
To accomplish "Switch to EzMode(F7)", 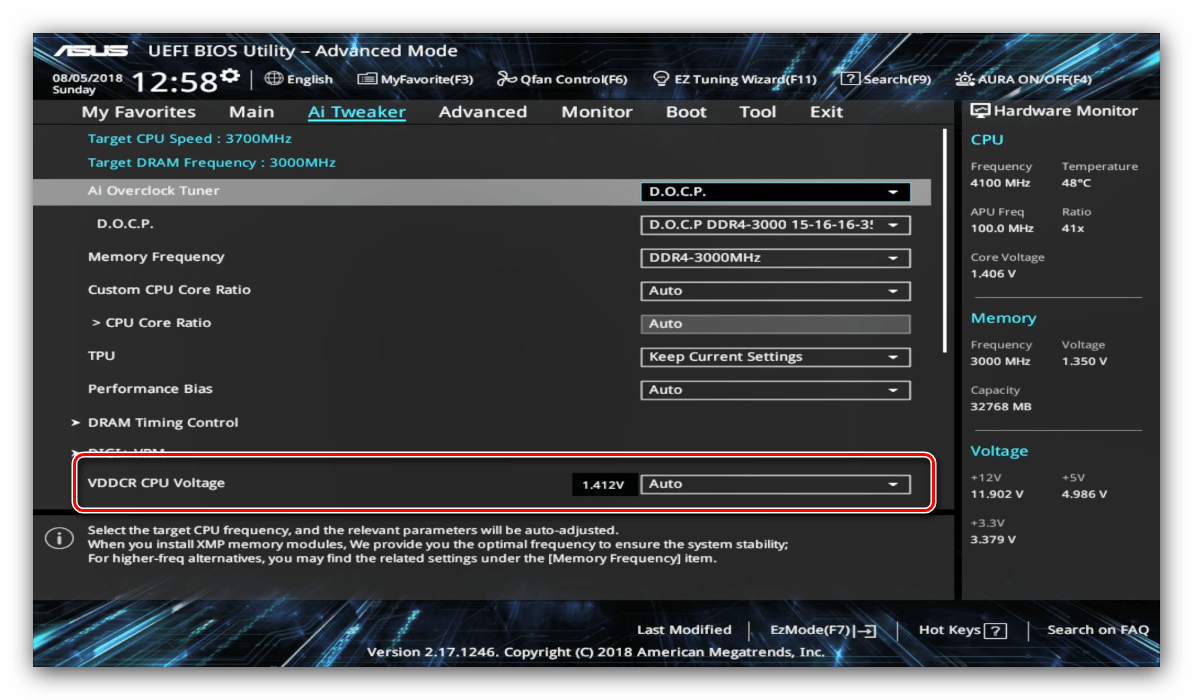I will coord(822,630).
